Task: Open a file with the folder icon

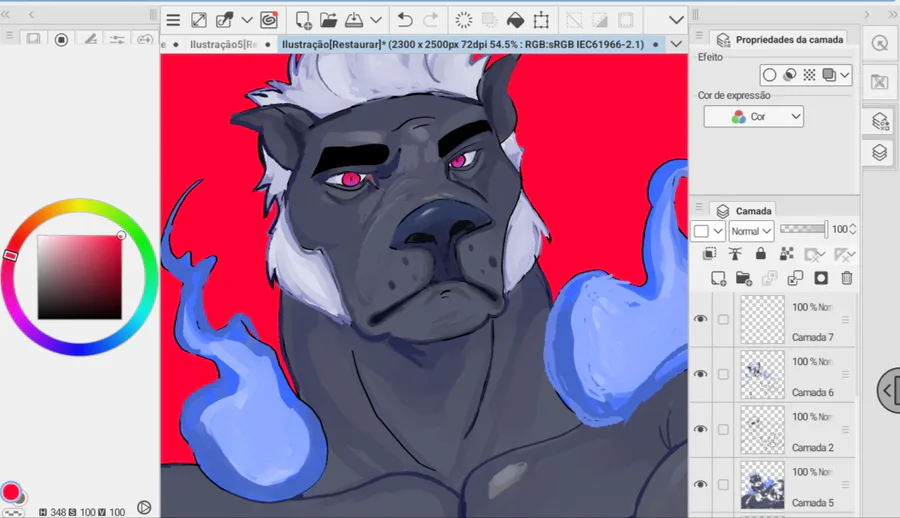Action: [x=328, y=21]
